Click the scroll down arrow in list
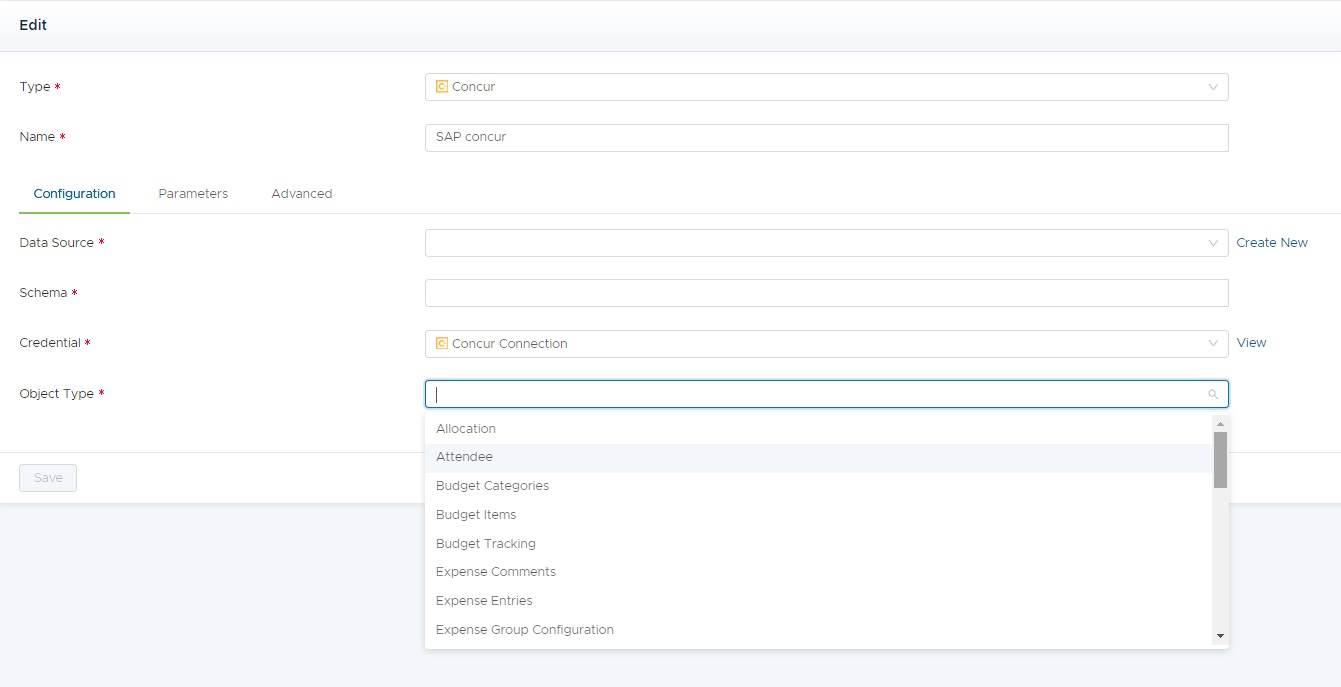 point(1220,636)
